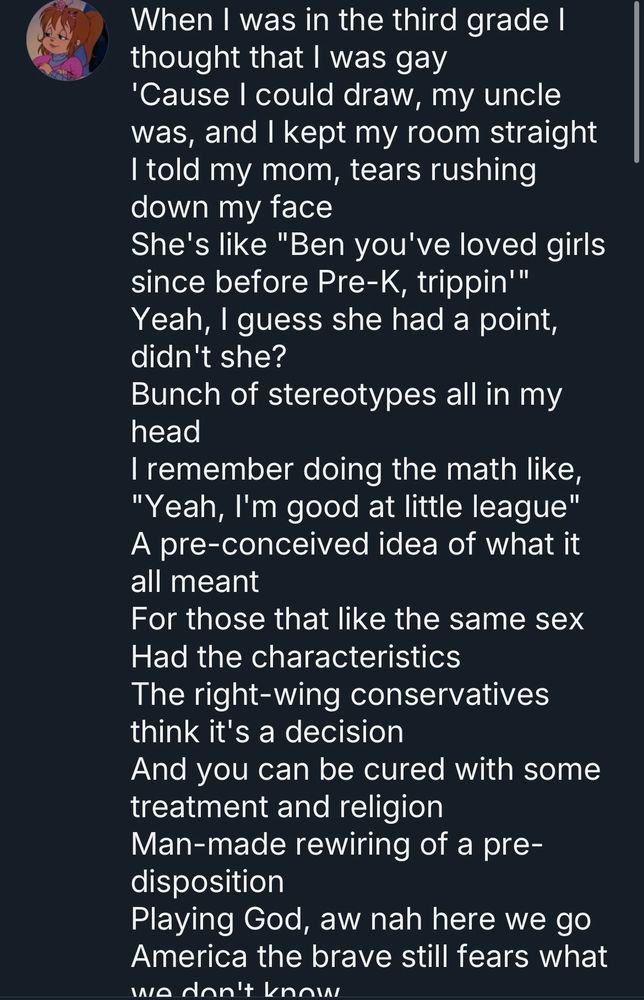Image resolution: width=644 pixels, height=1000 pixels.
Task: Click "was, and I kept my room straight"
Action: [x=364, y=133]
